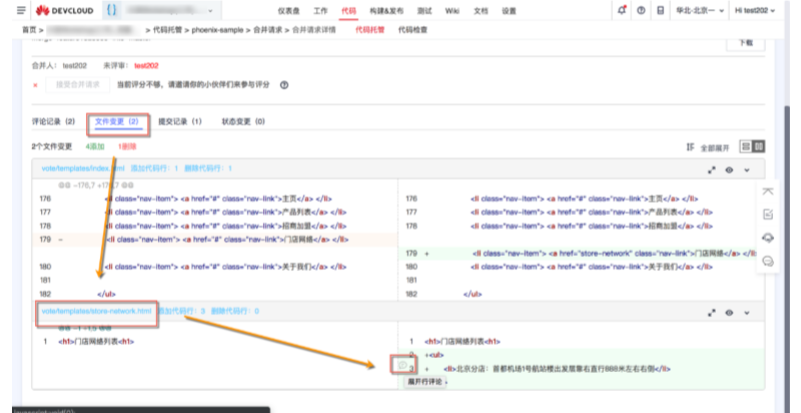Screen dimensions: 801x413
Task: Open the 评论记录 (2) tab
Action: click(53, 121)
